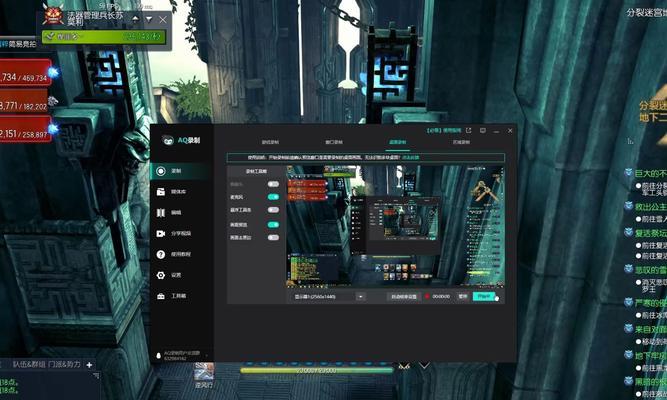Collapse boss popup with the up arrow
This screenshot has height=400, width=667.
tap(135, 19)
